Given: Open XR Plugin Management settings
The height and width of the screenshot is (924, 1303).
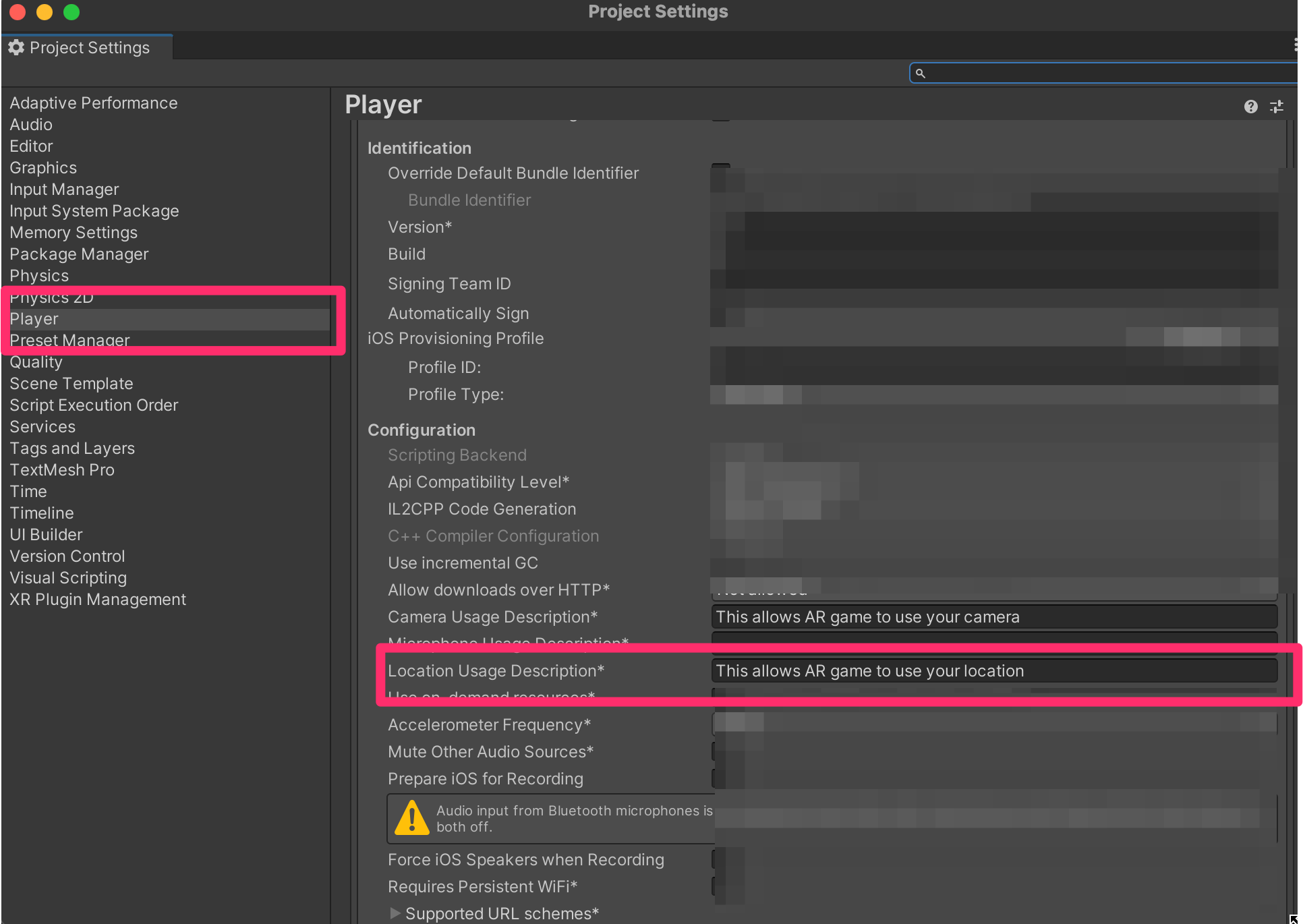Looking at the screenshot, I should tap(98, 600).
